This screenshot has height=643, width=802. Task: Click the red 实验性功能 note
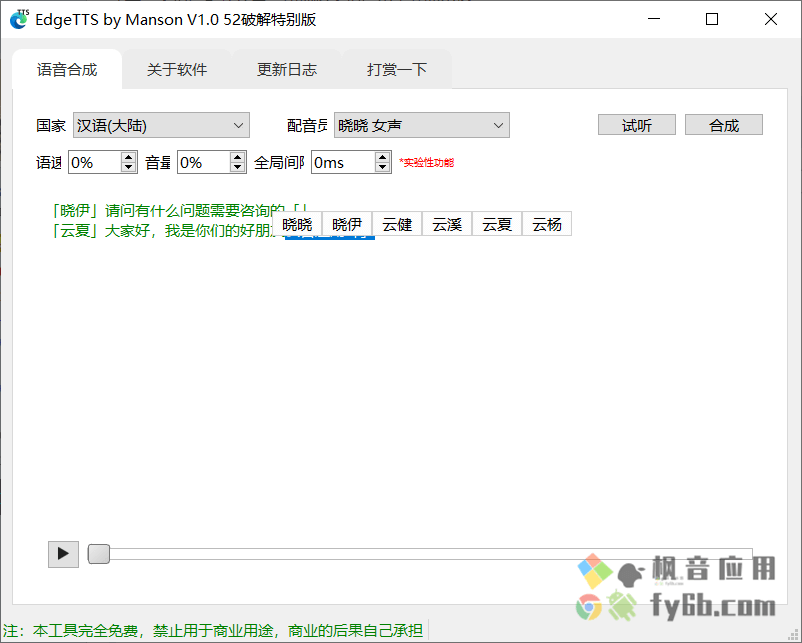(427, 163)
